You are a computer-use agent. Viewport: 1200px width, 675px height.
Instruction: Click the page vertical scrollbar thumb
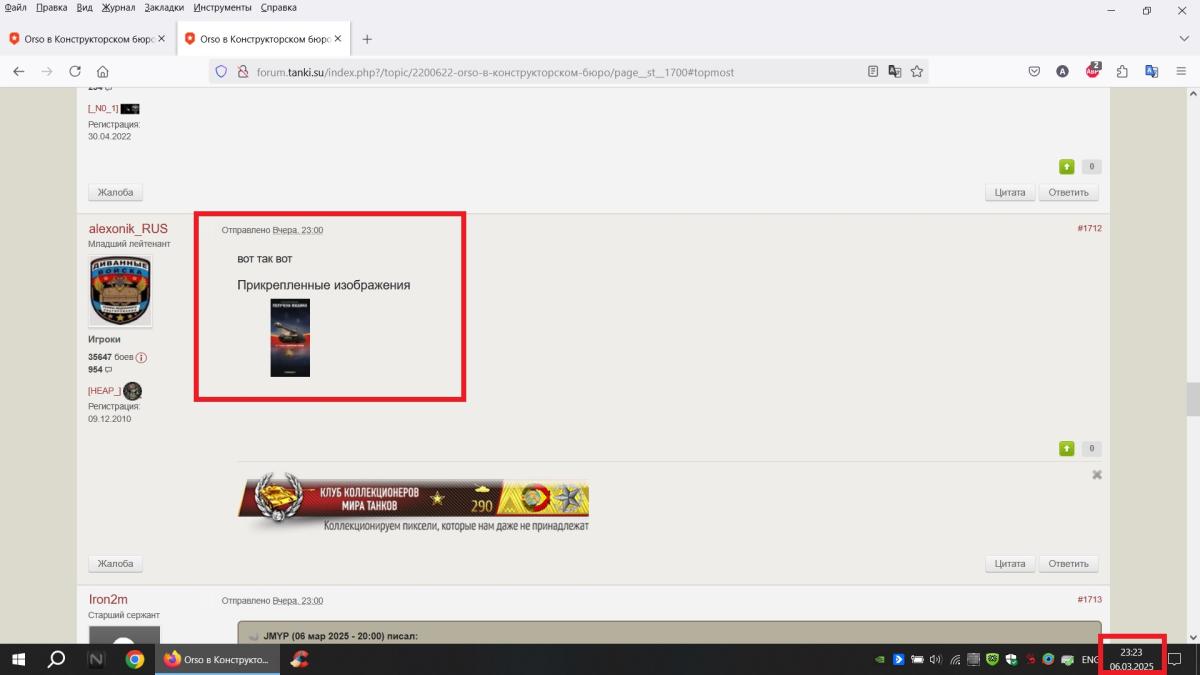1192,398
